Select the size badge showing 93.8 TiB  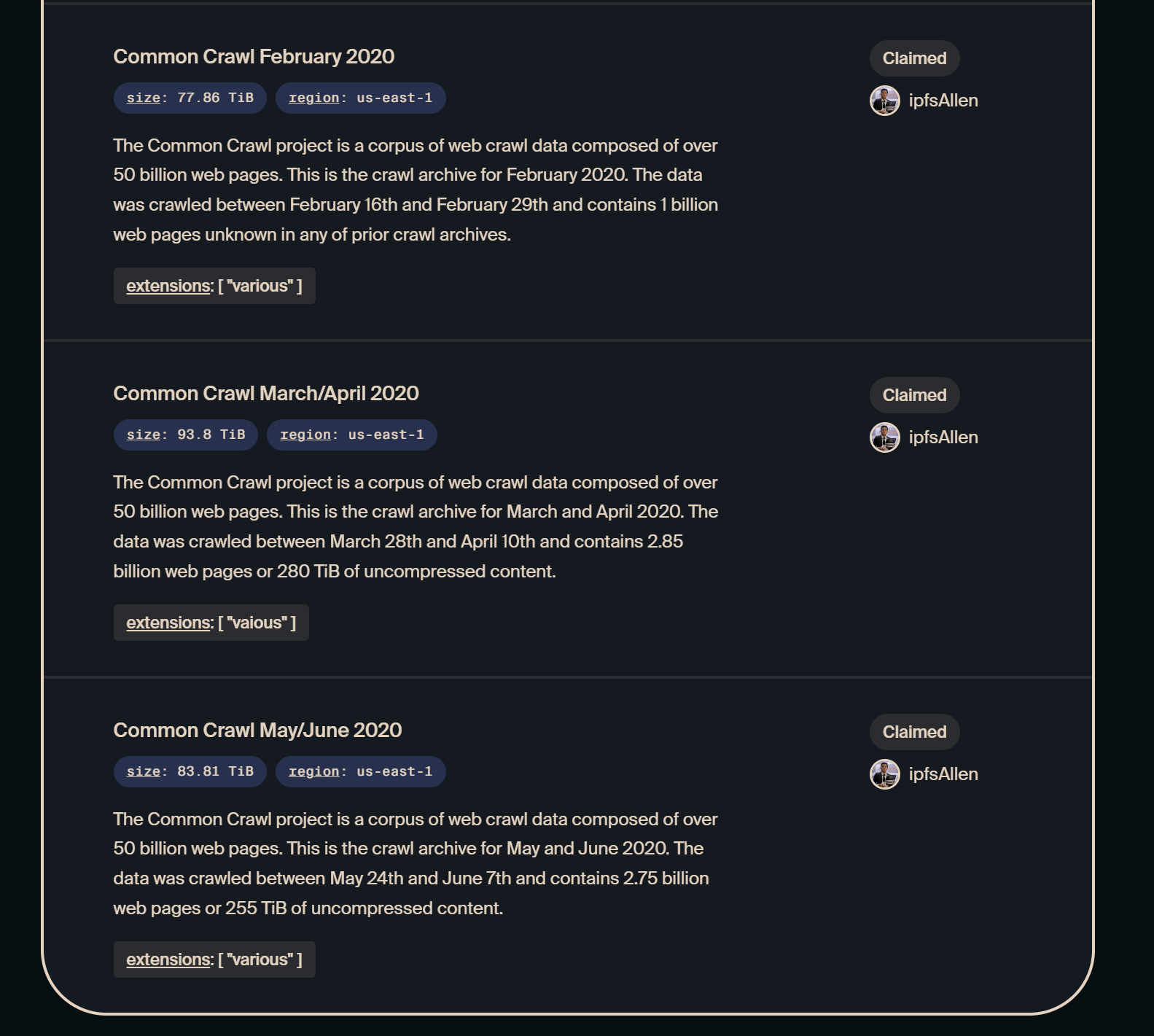(184, 435)
